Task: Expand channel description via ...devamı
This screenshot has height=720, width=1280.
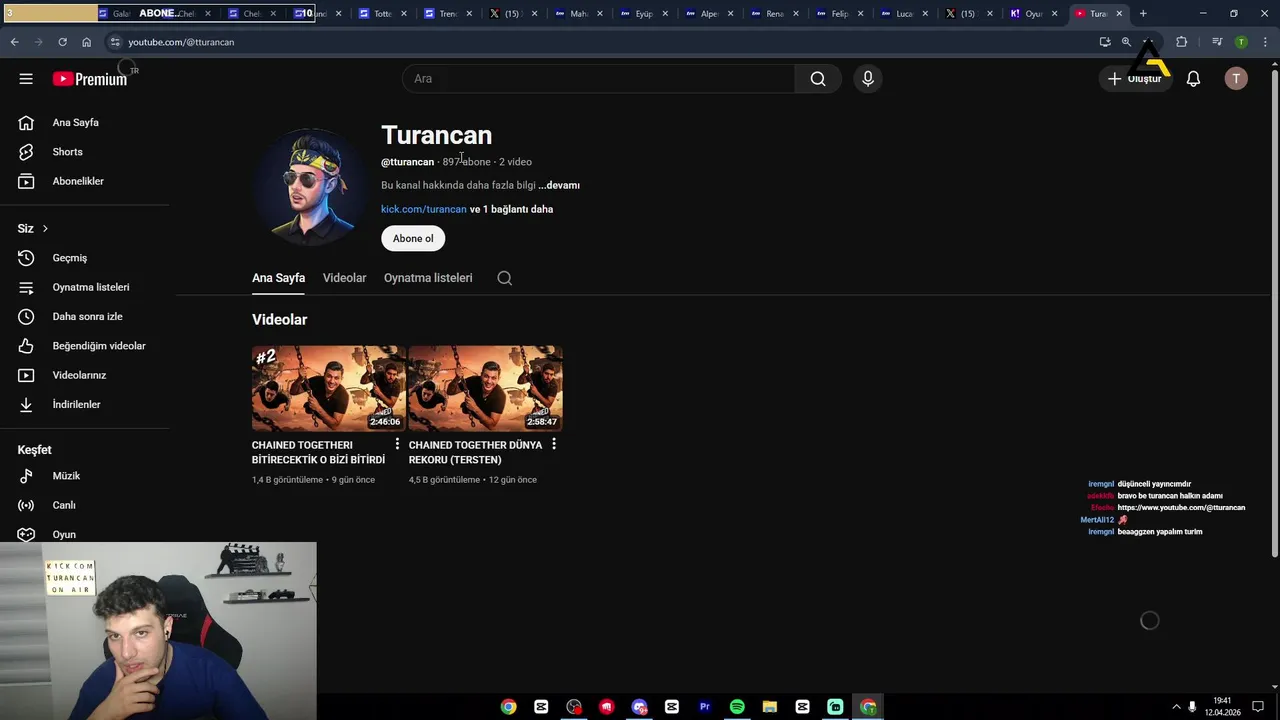Action: (x=559, y=185)
